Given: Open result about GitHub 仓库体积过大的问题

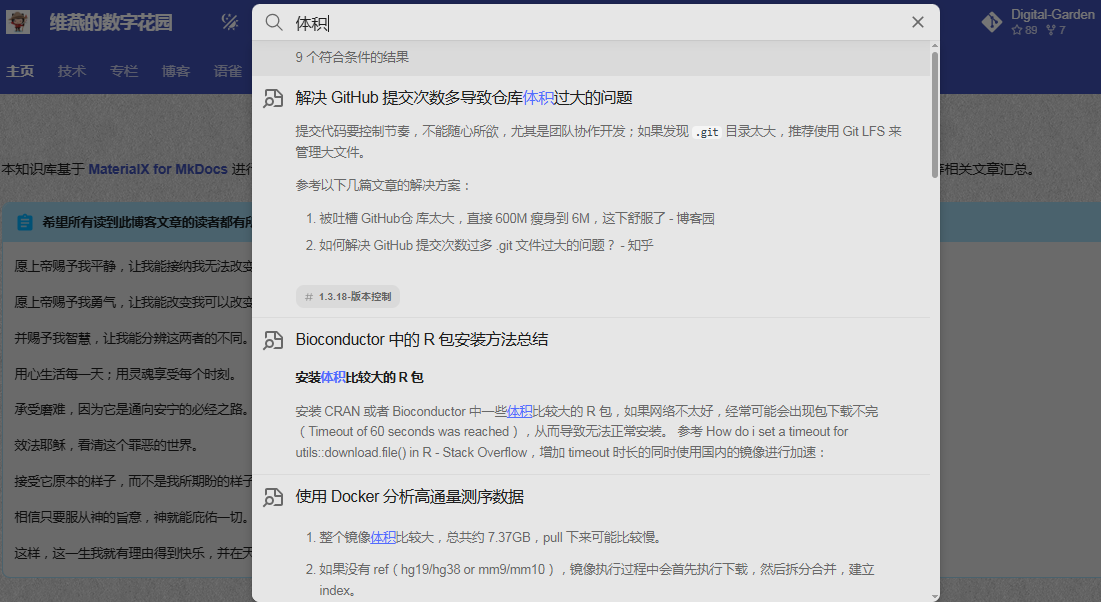Looking at the screenshot, I should pyautogui.click(x=464, y=98).
